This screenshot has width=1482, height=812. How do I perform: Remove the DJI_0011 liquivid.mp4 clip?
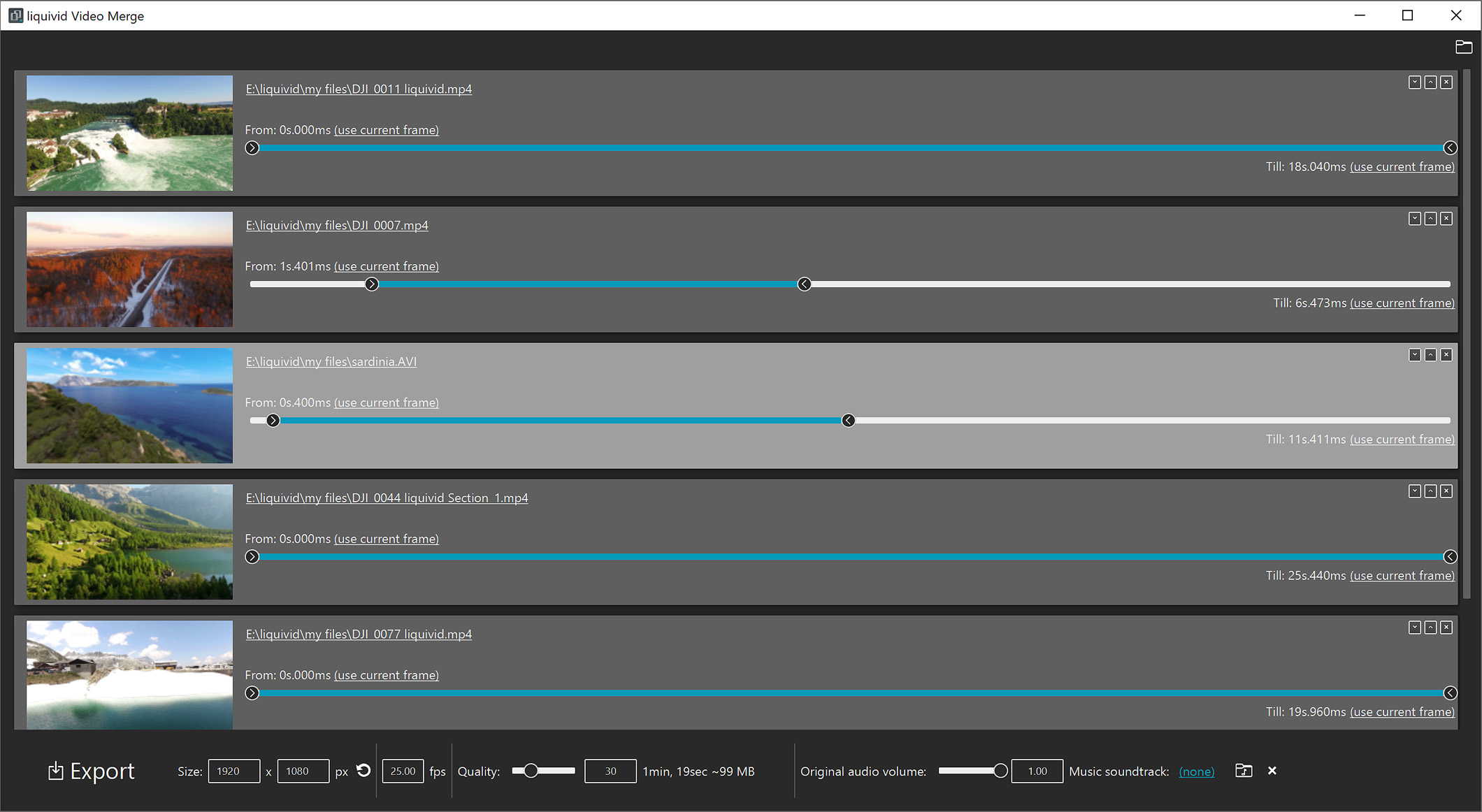pos(1446,82)
